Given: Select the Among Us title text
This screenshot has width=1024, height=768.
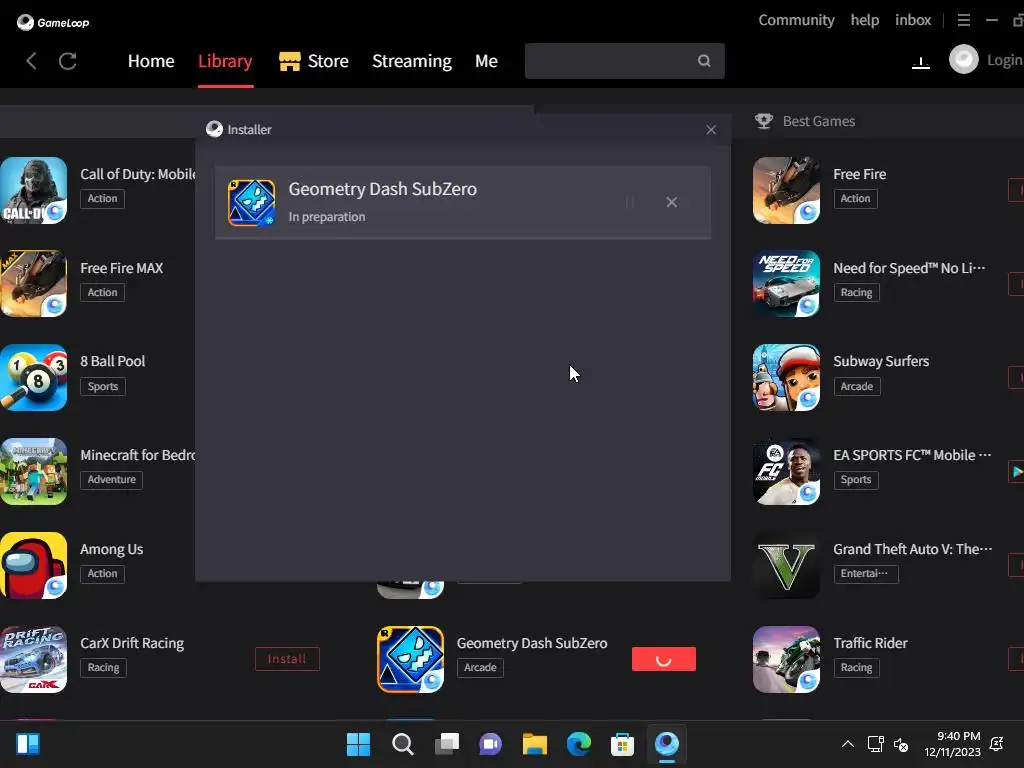Looking at the screenshot, I should point(111,549).
